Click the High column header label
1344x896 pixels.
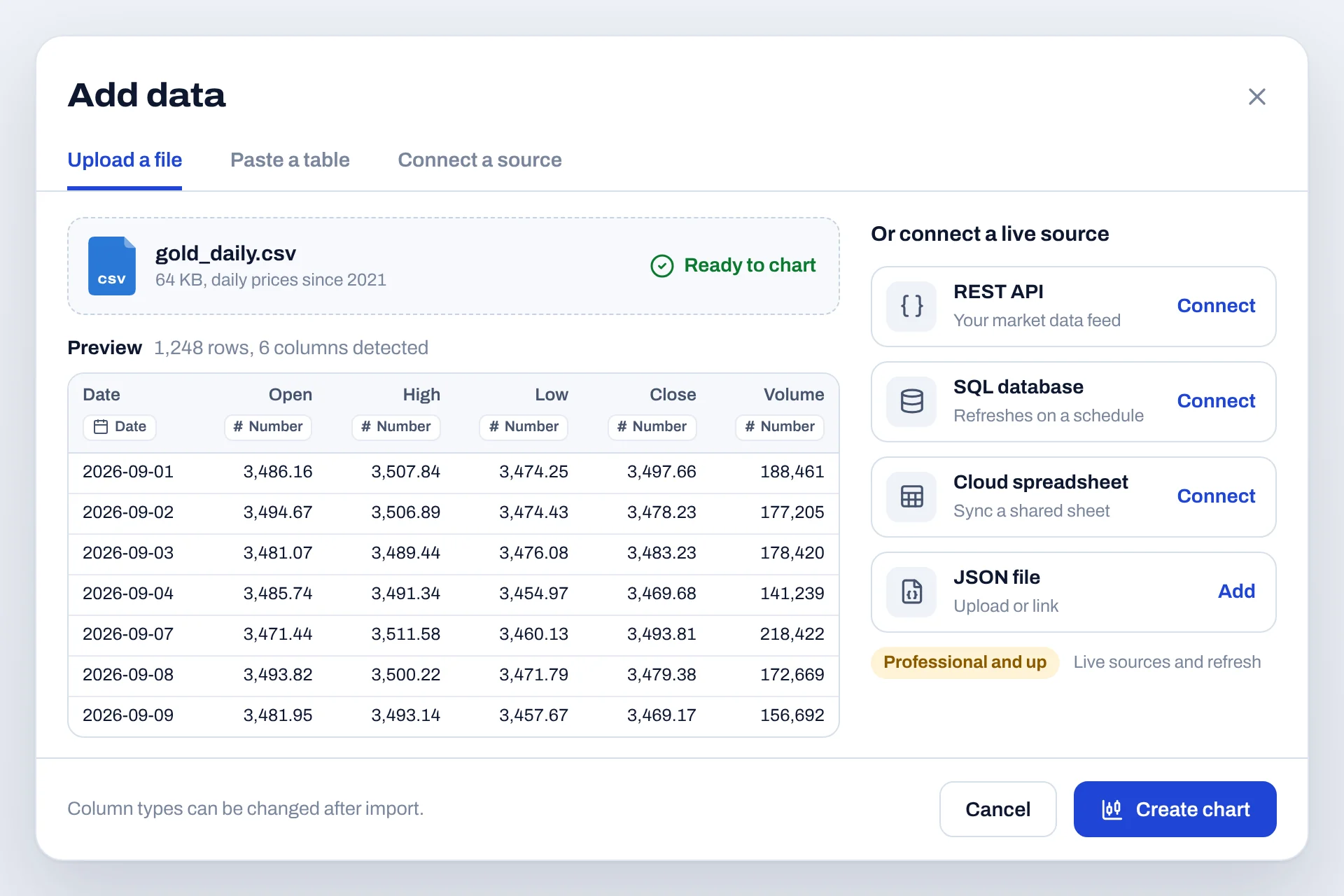coord(421,395)
